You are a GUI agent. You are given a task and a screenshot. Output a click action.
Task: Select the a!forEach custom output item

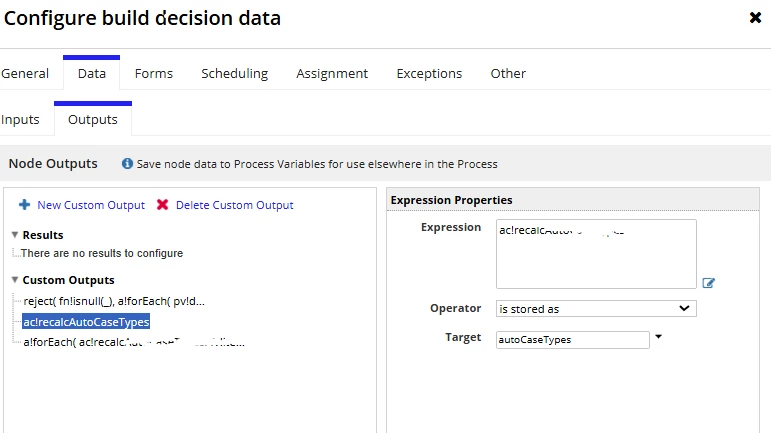134,342
